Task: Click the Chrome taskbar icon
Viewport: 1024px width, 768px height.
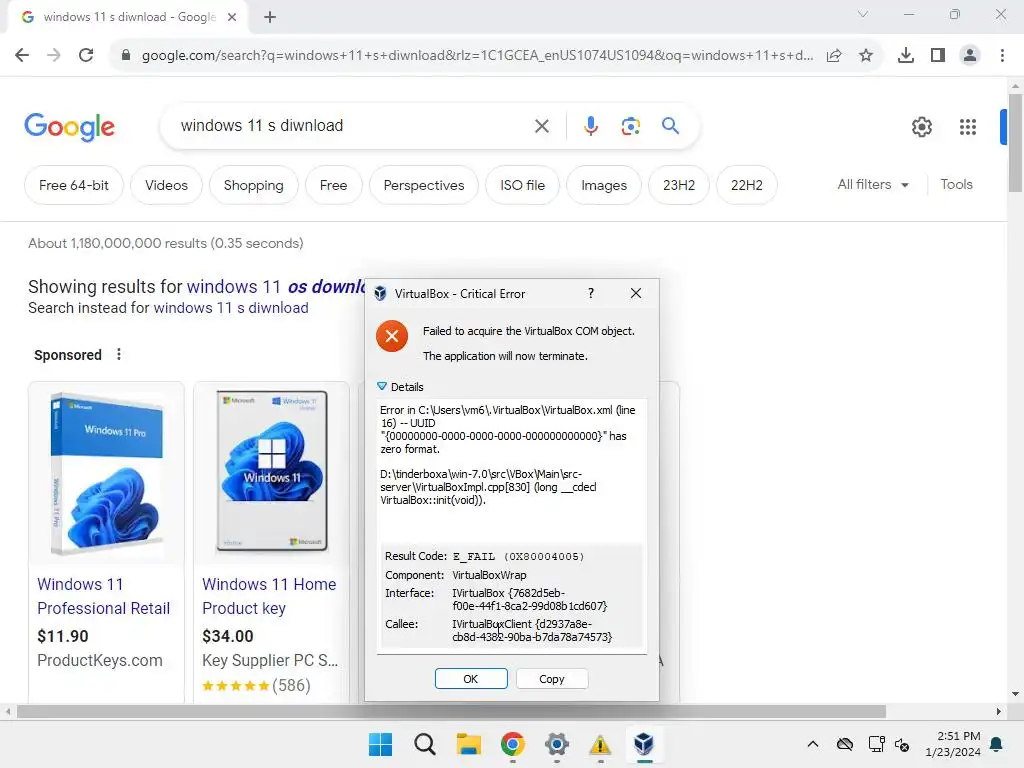Action: pyautogui.click(x=513, y=744)
